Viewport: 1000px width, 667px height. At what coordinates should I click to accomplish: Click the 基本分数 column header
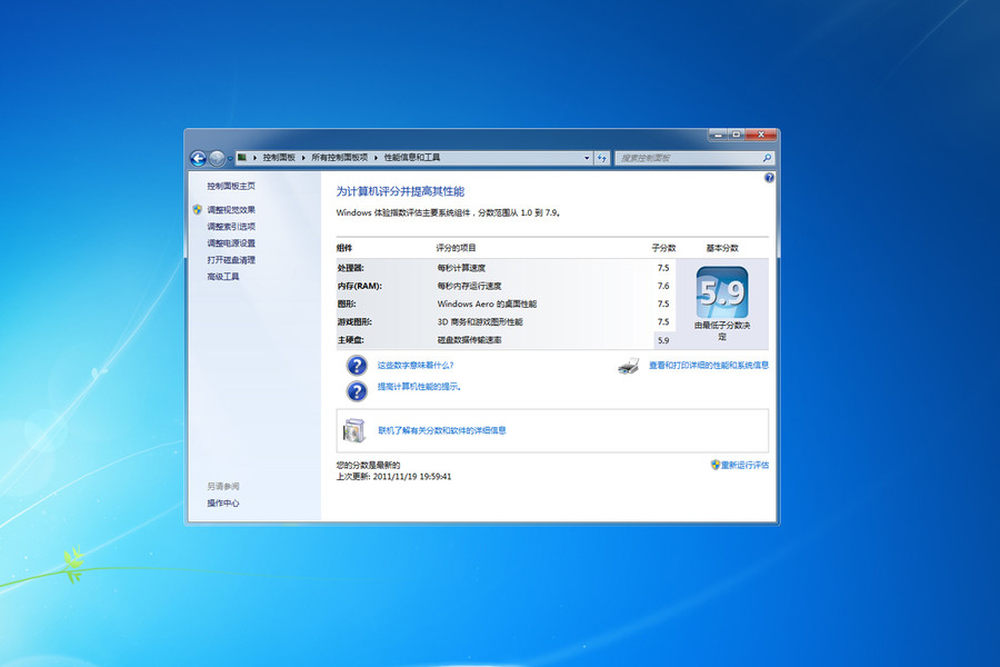[722, 248]
